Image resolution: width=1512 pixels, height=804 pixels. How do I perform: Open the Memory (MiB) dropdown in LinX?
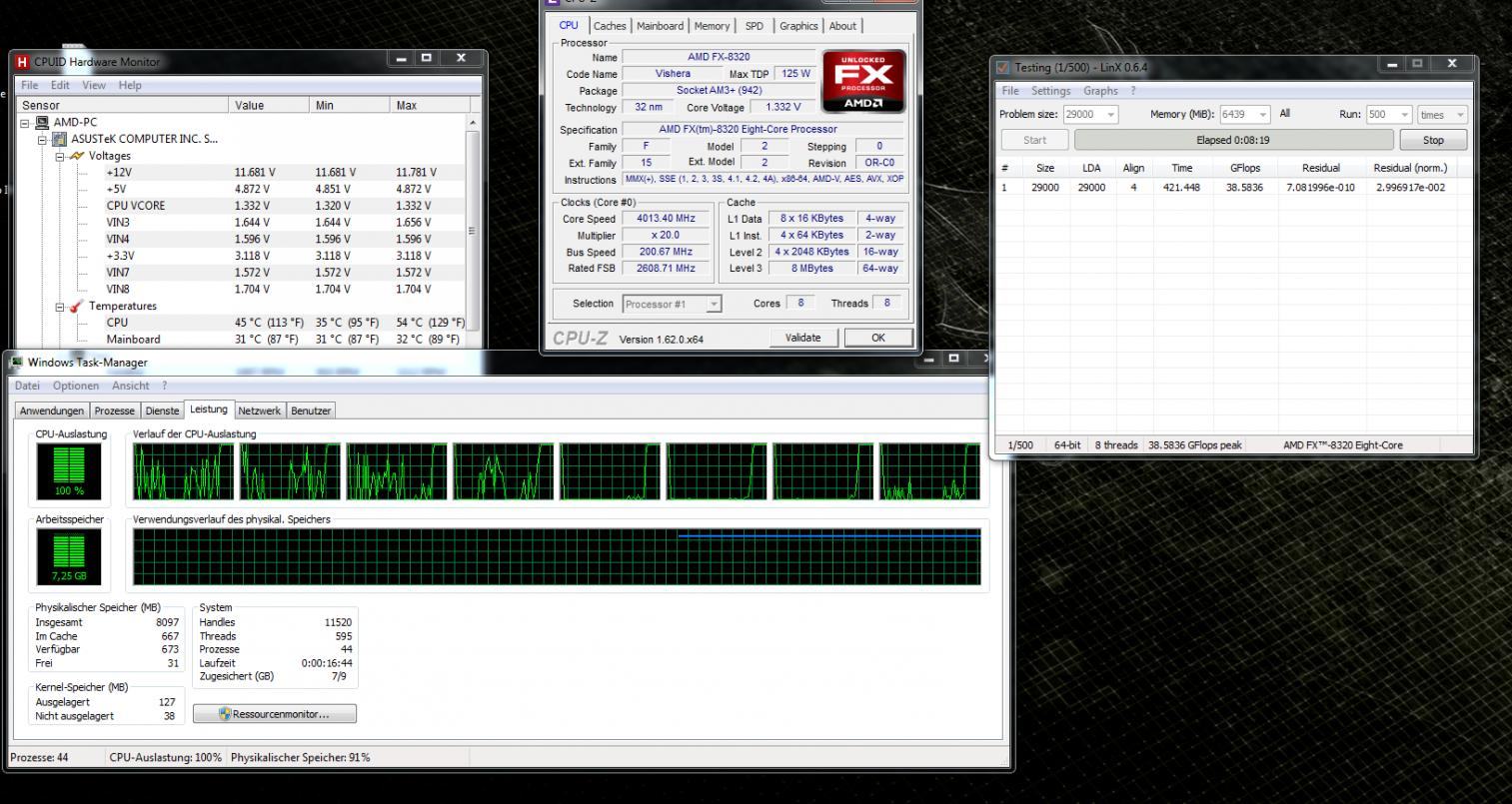tap(1263, 115)
